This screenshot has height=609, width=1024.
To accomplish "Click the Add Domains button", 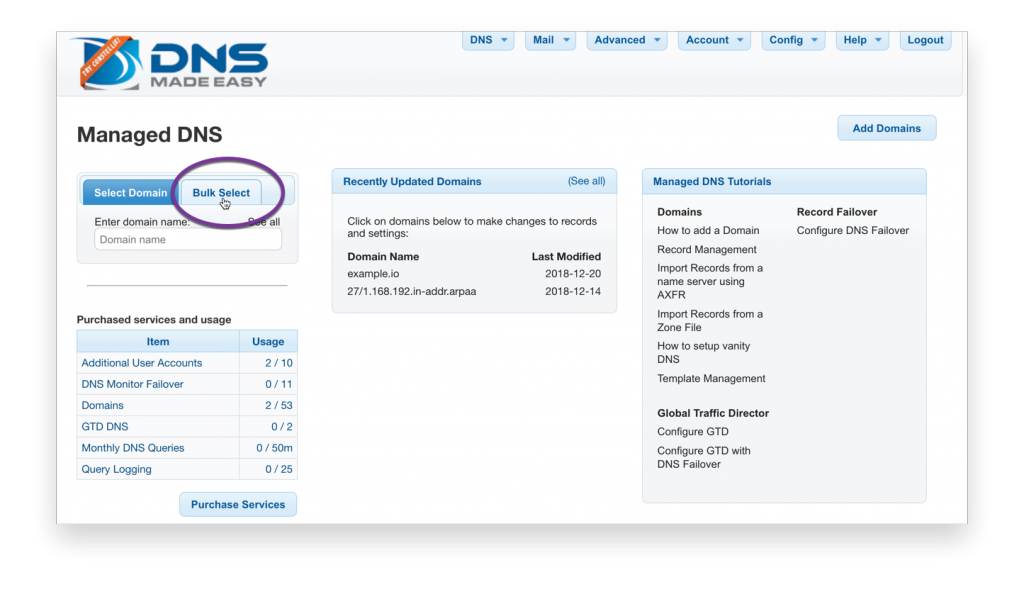I will pos(886,128).
